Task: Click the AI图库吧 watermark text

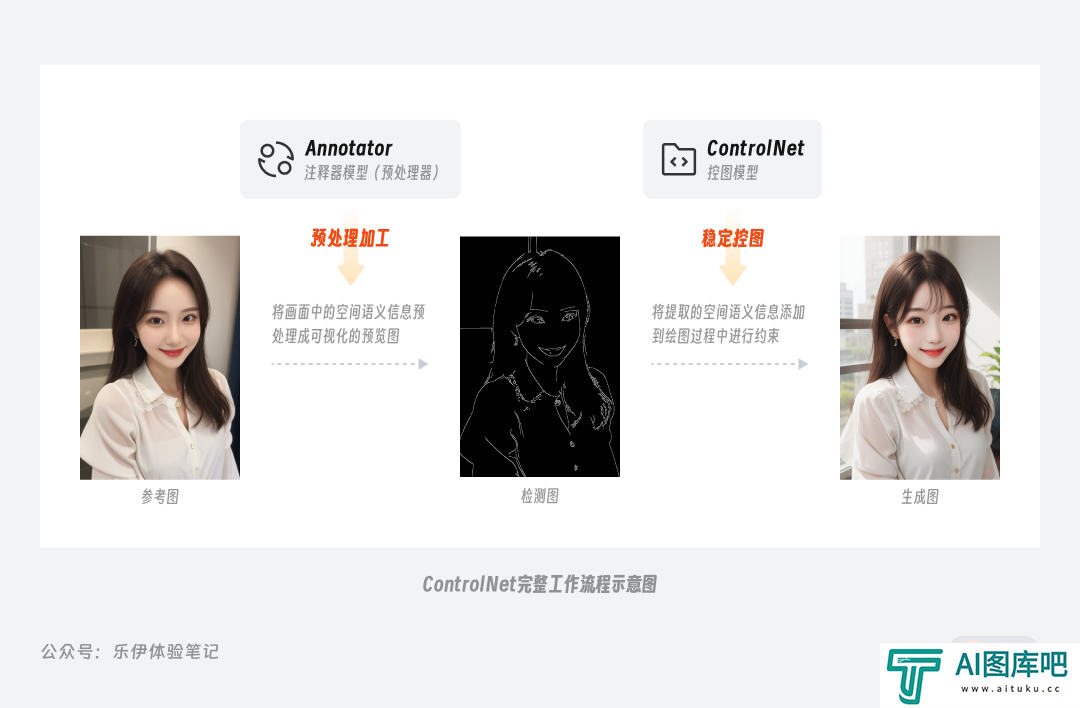Action: coord(1011,665)
